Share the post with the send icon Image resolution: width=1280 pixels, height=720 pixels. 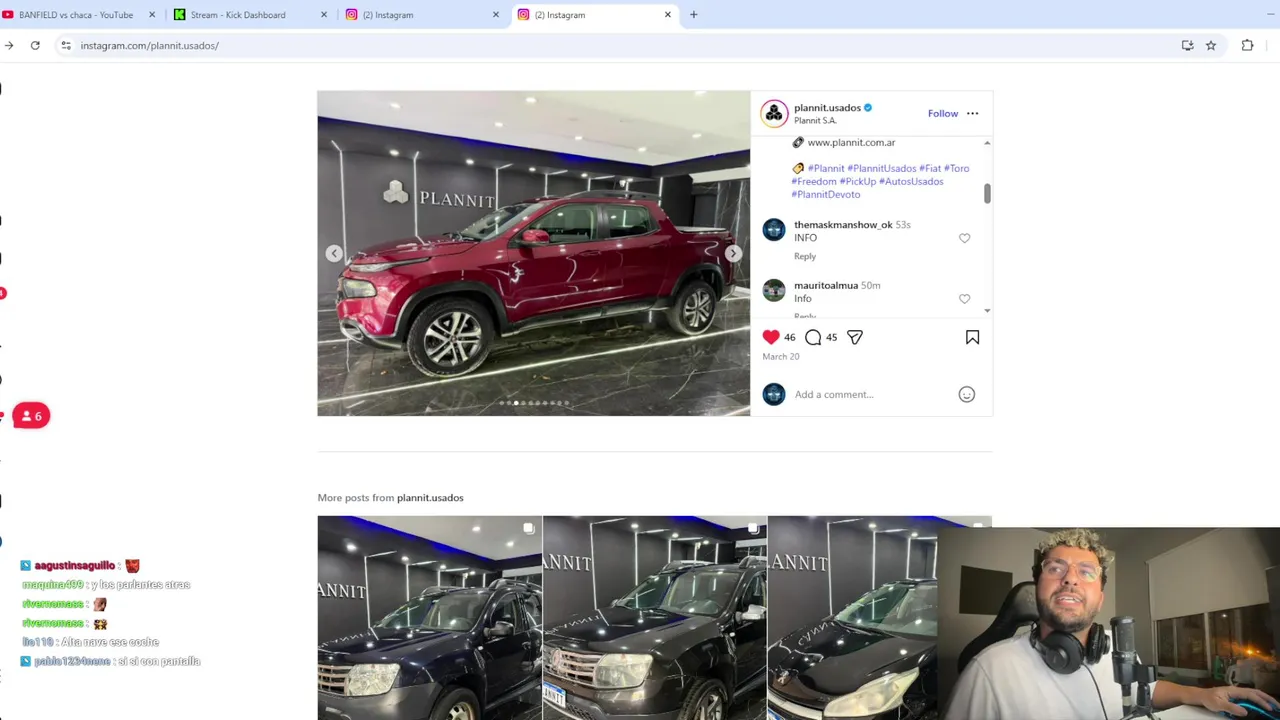tap(855, 337)
